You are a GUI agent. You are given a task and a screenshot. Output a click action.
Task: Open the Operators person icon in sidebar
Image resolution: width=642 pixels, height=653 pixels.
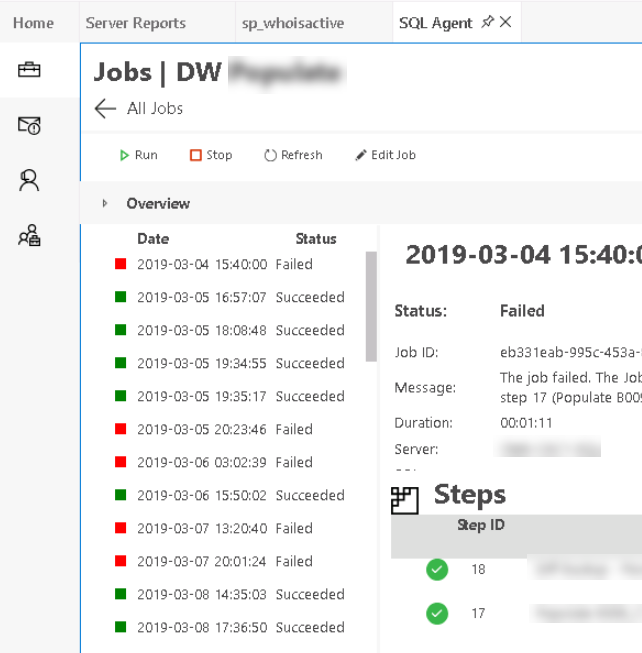pyautogui.click(x=29, y=180)
